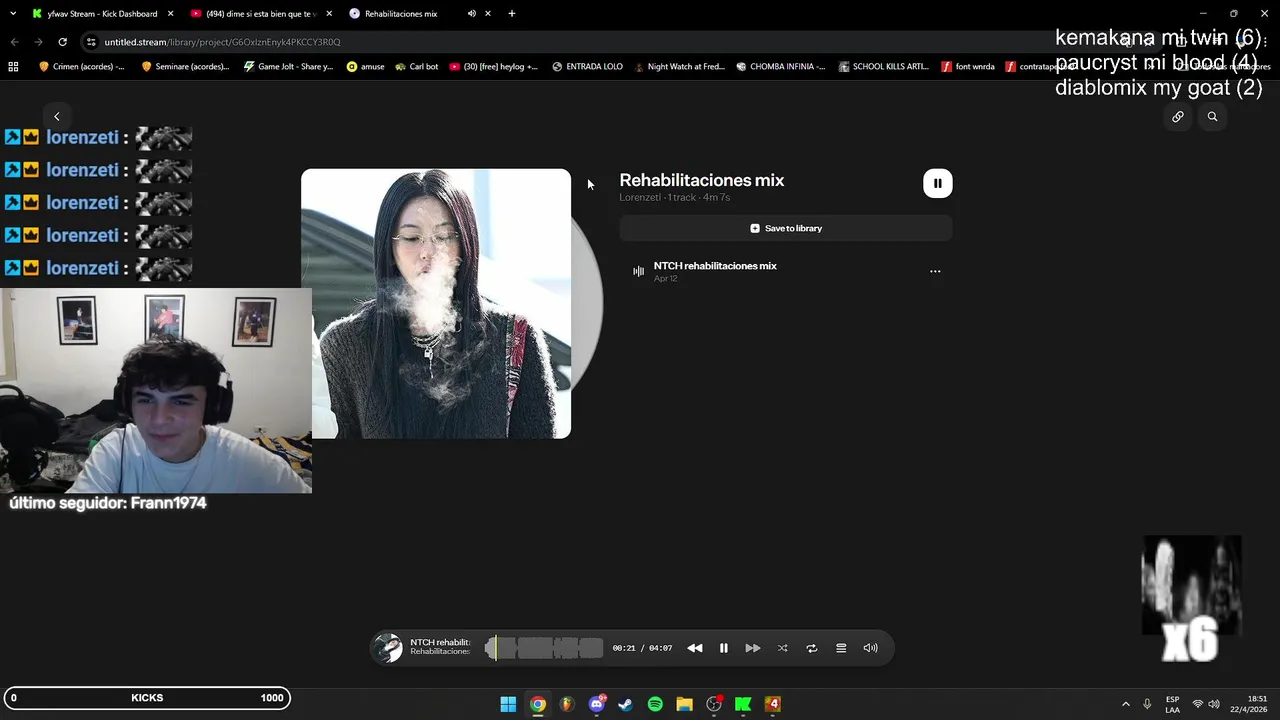Open search with the magnifier icon

(1212, 117)
